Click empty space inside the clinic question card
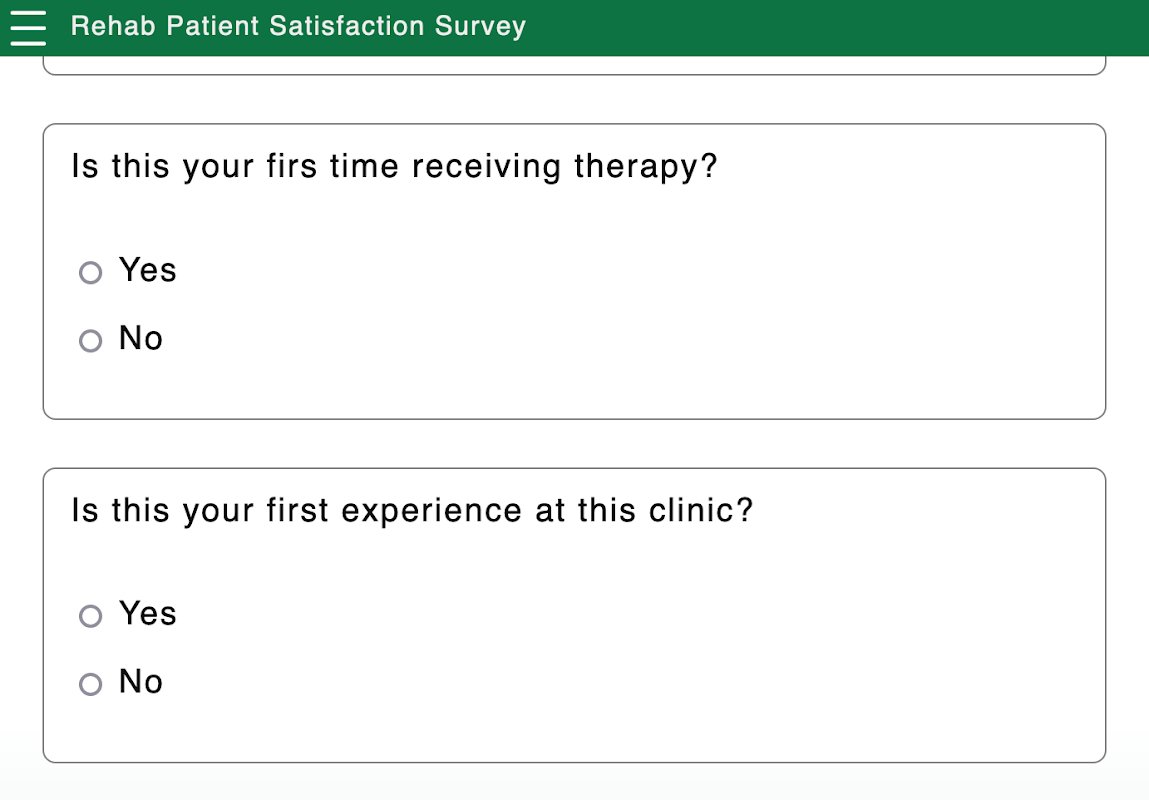 tap(700, 650)
